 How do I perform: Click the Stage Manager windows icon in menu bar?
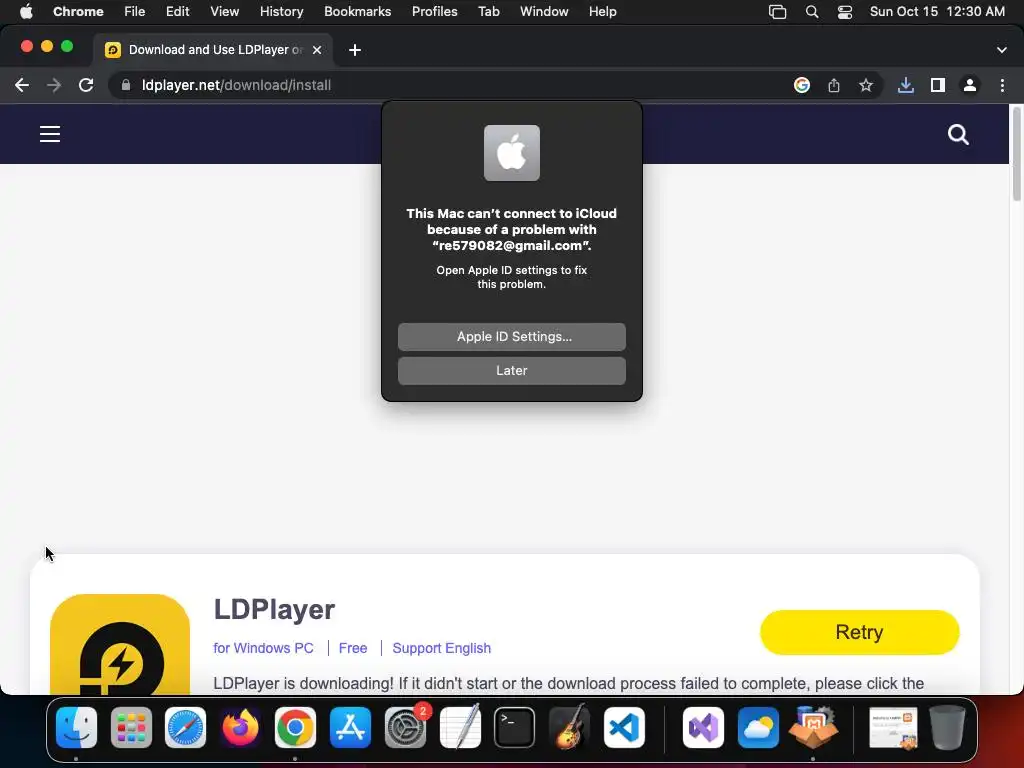pos(777,12)
